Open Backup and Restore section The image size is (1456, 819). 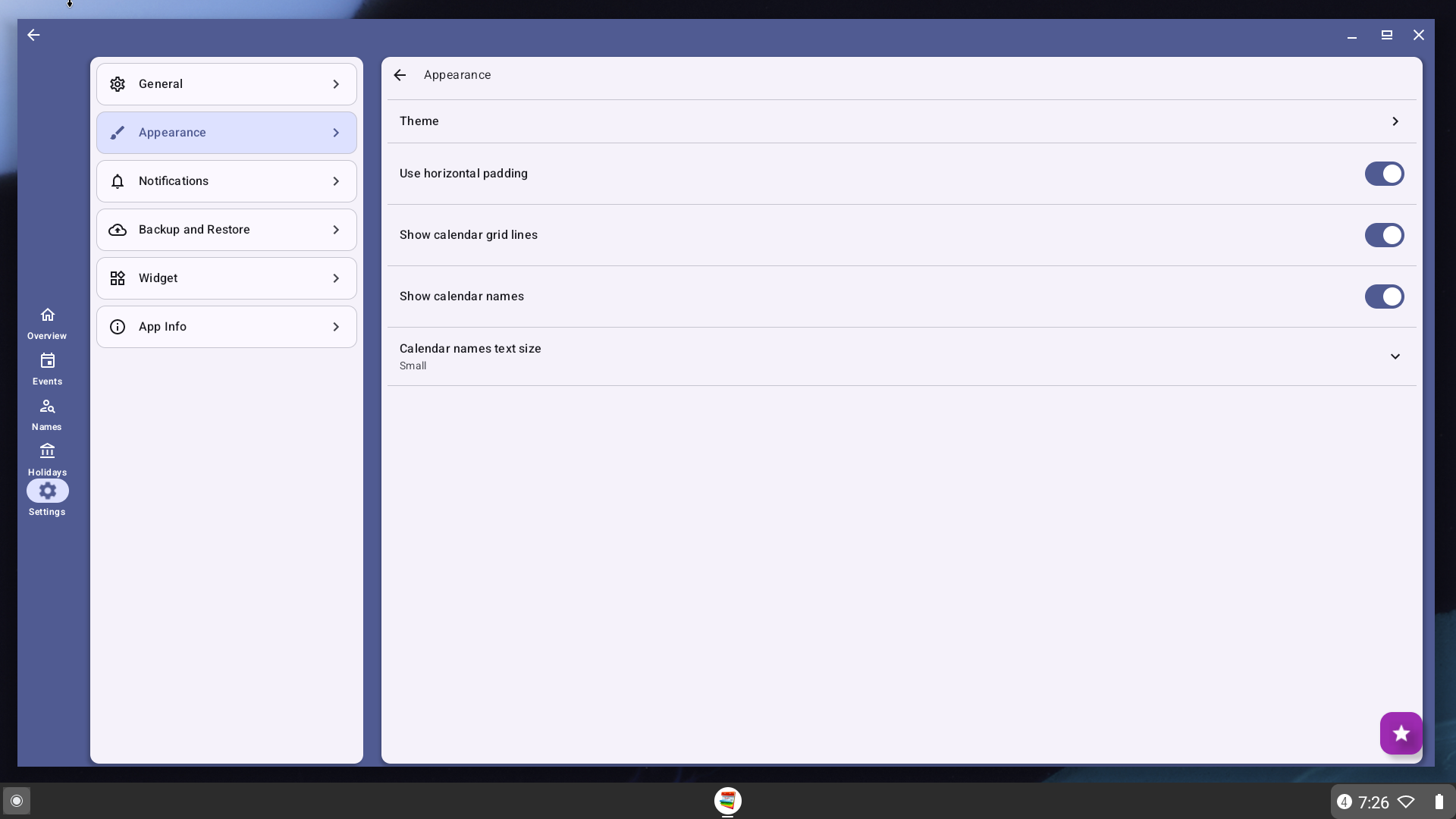point(226,230)
